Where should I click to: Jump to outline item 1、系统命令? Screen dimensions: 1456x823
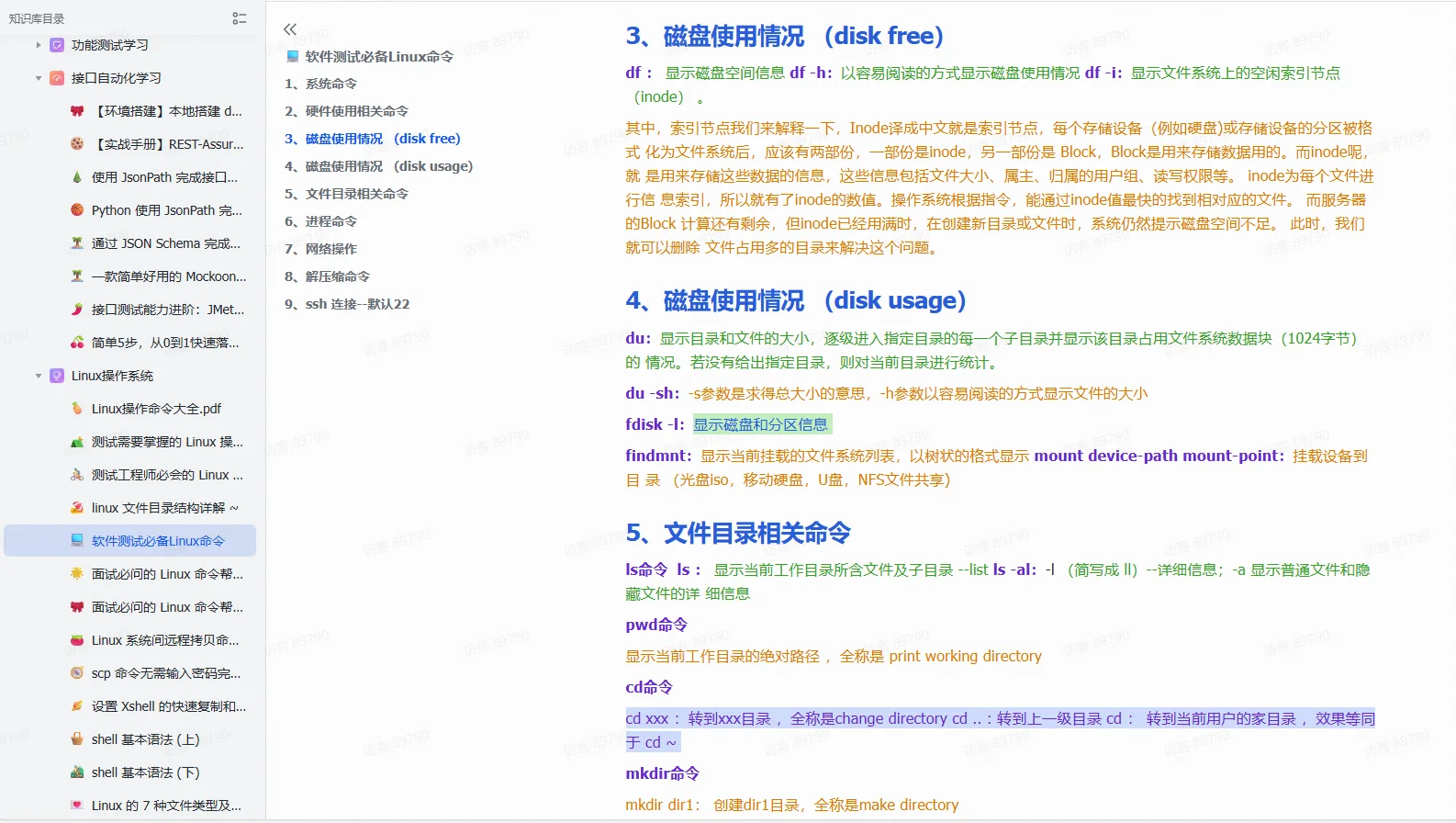pyautogui.click(x=320, y=84)
